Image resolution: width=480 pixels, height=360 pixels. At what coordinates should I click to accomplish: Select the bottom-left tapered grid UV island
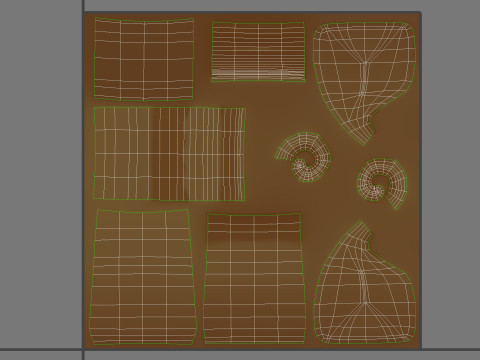143,277
